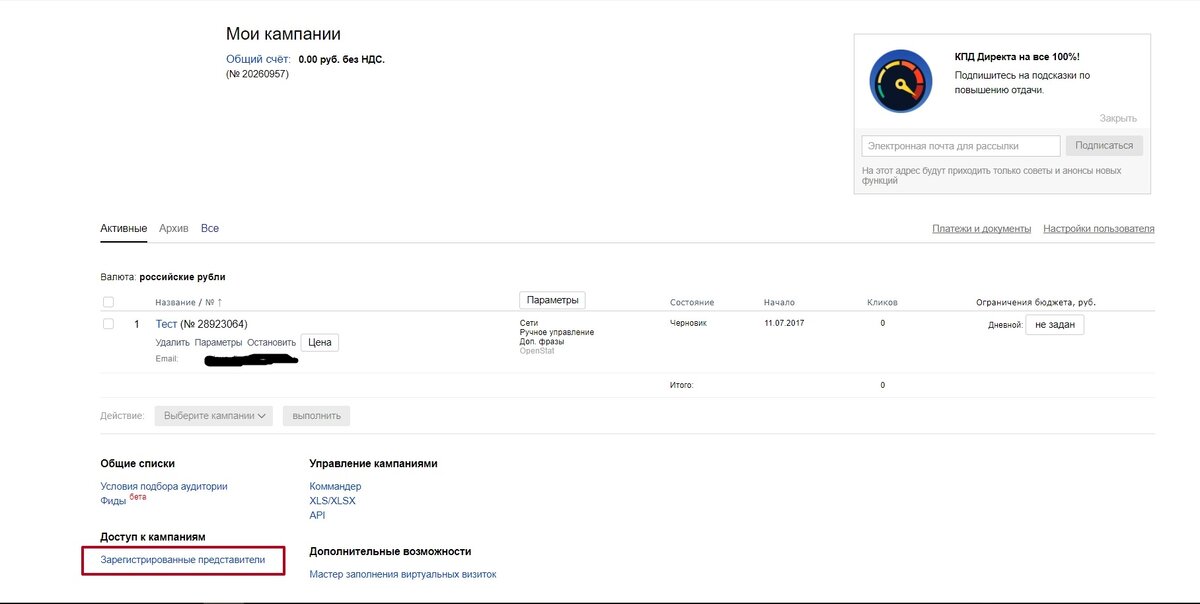Open the Выберите кампании dropdown
Image resolution: width=1200 pixels, height=604 pixels.
(213, 415)
